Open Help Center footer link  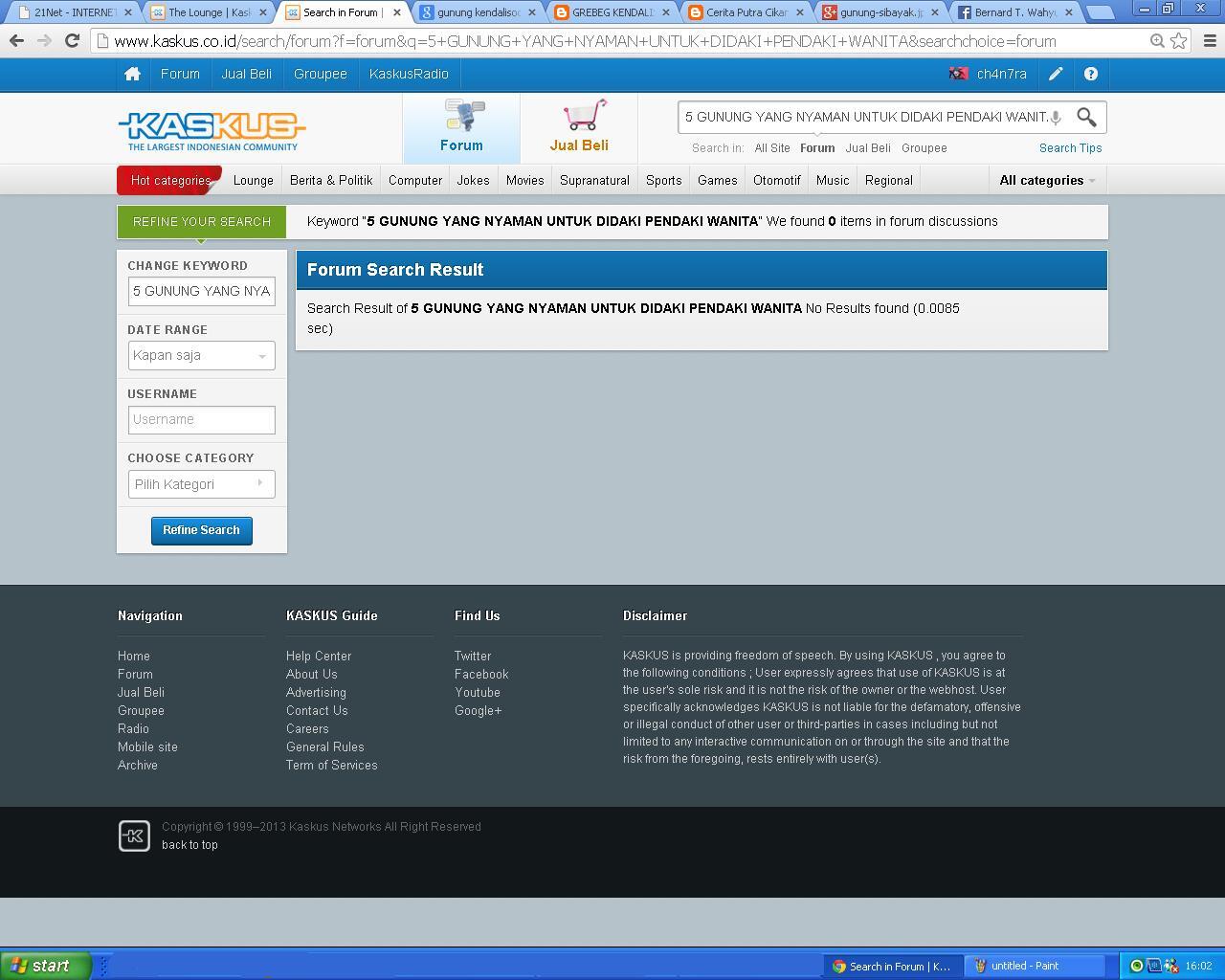[x=319, y=656]
